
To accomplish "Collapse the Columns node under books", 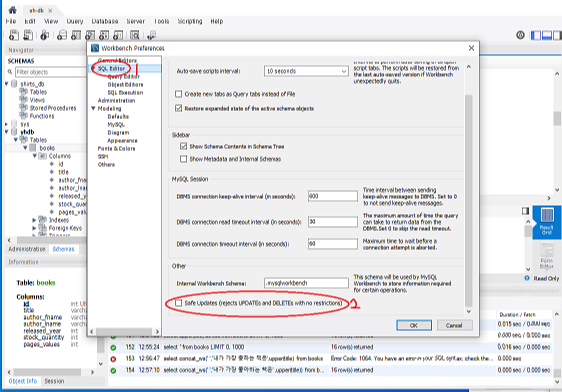I will point(34,156).
